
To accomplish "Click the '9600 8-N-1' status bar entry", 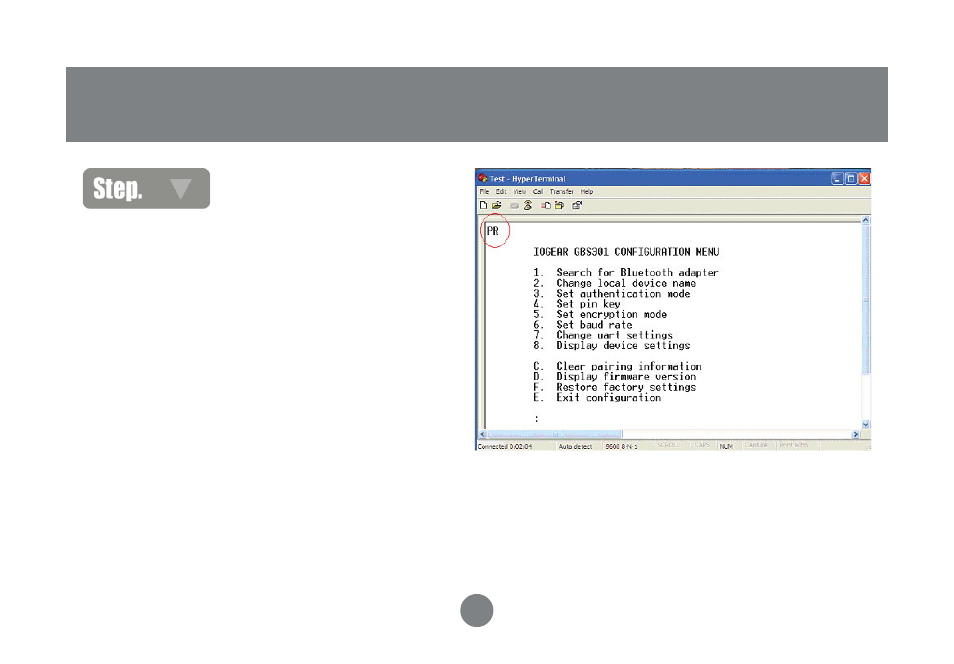I will [621, 447].
